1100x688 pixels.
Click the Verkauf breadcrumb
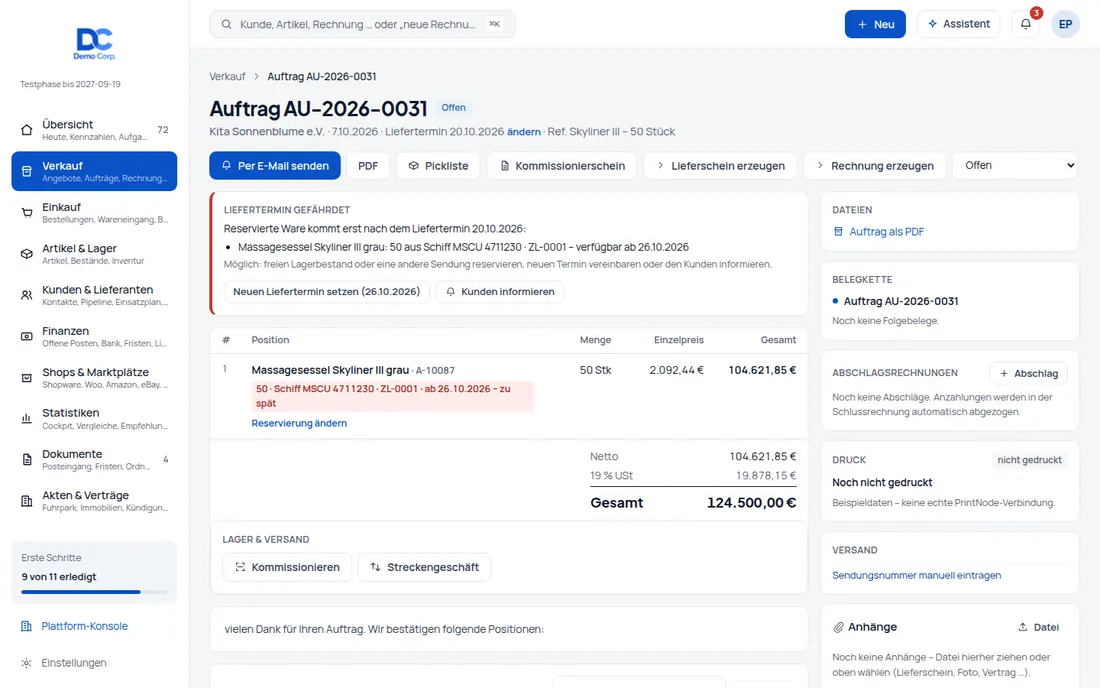[x=227, y=76]
